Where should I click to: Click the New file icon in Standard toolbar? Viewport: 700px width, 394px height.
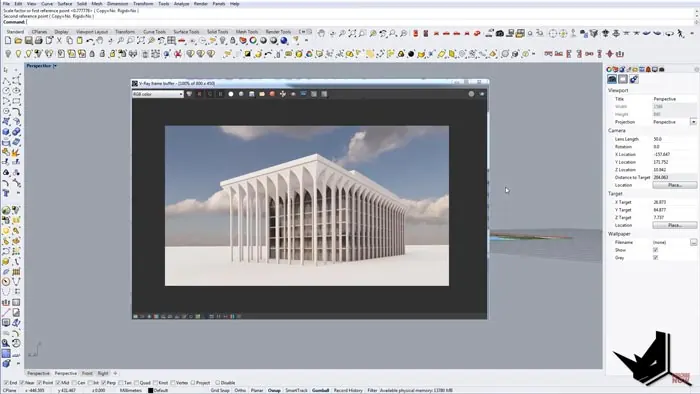(x=8, y=41)
